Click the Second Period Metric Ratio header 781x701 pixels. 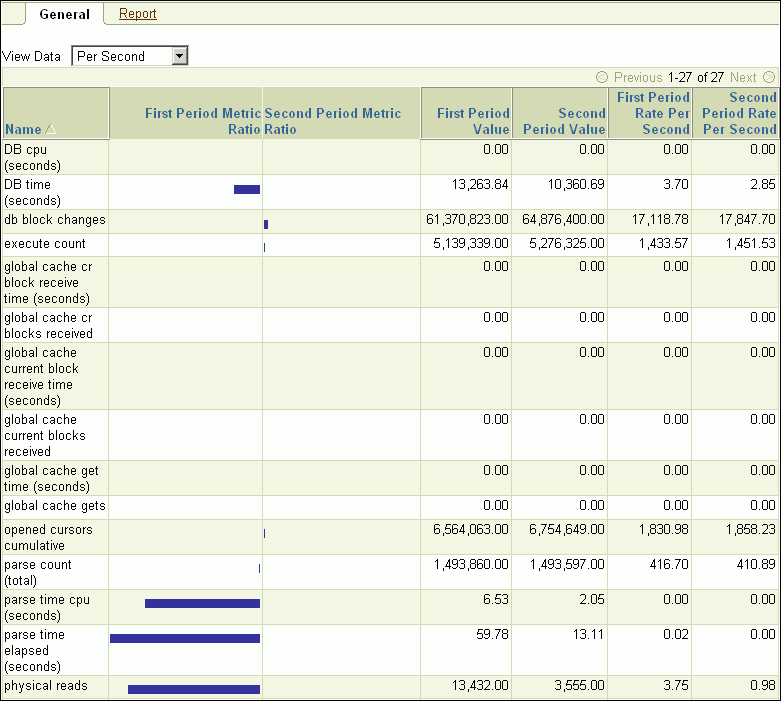(332, 121)
